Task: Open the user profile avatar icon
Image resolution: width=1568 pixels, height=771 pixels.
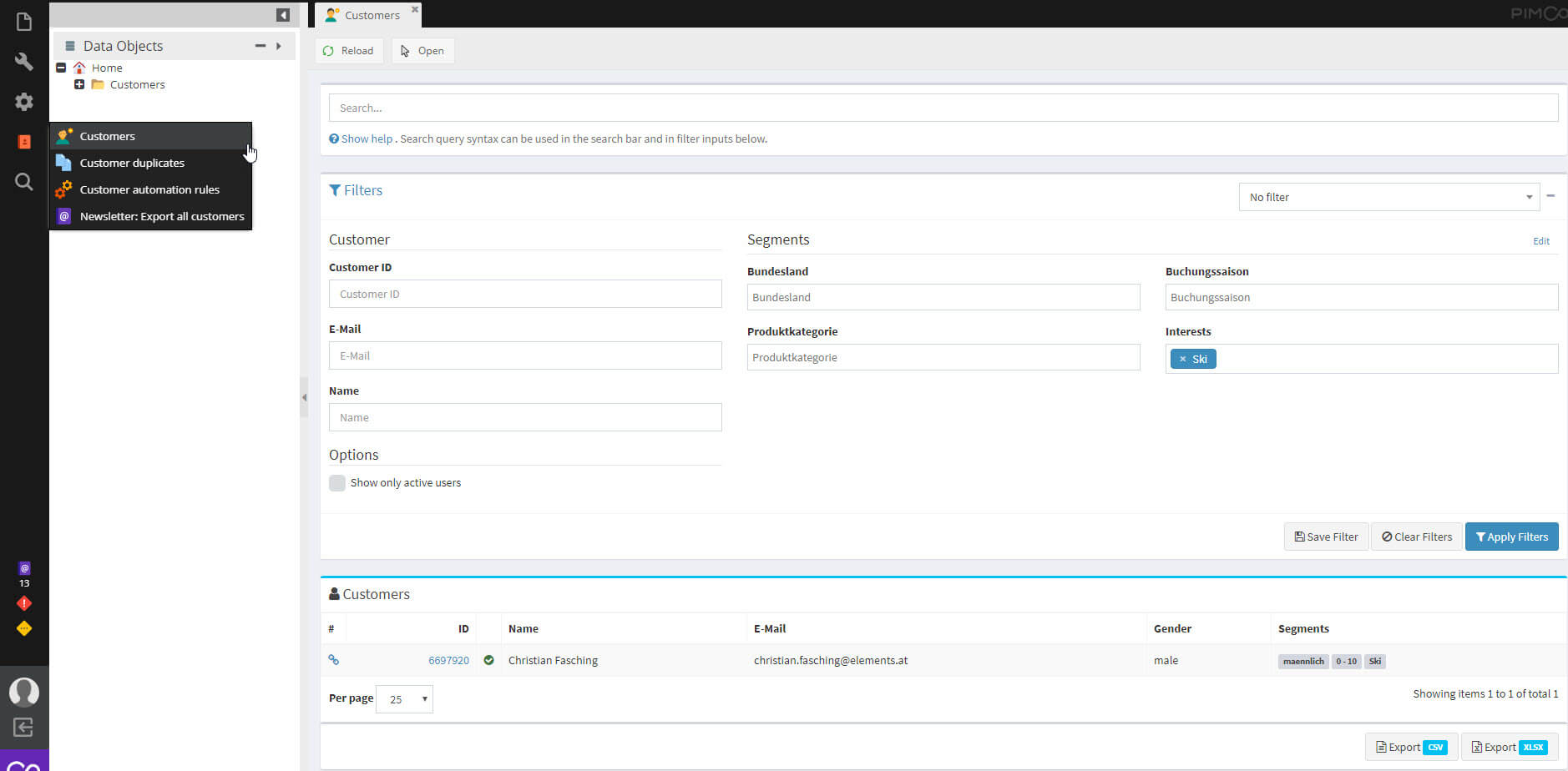Action: [x=24, y=692]
